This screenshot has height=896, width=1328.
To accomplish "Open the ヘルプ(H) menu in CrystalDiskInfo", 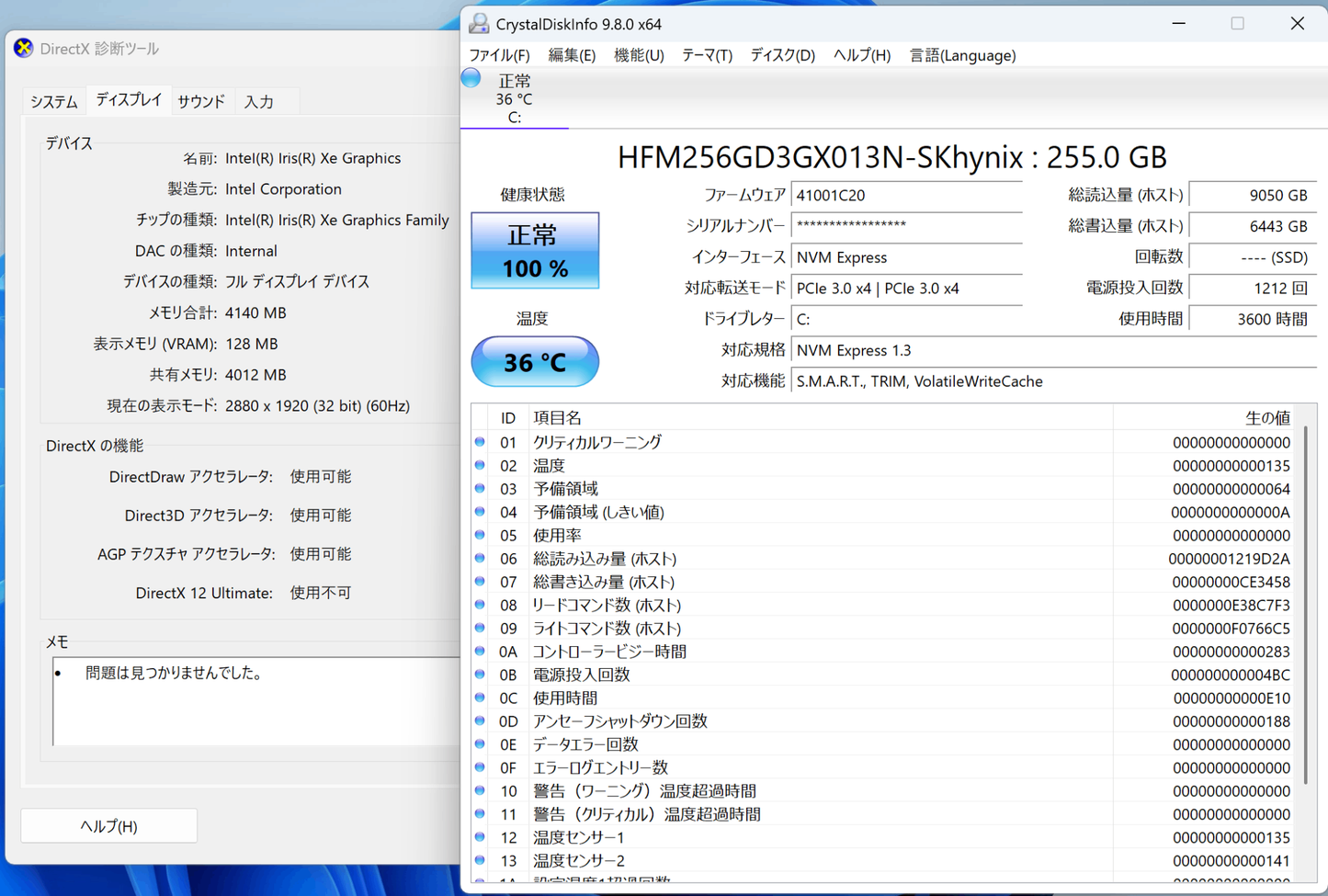I will tap(862, 55).
